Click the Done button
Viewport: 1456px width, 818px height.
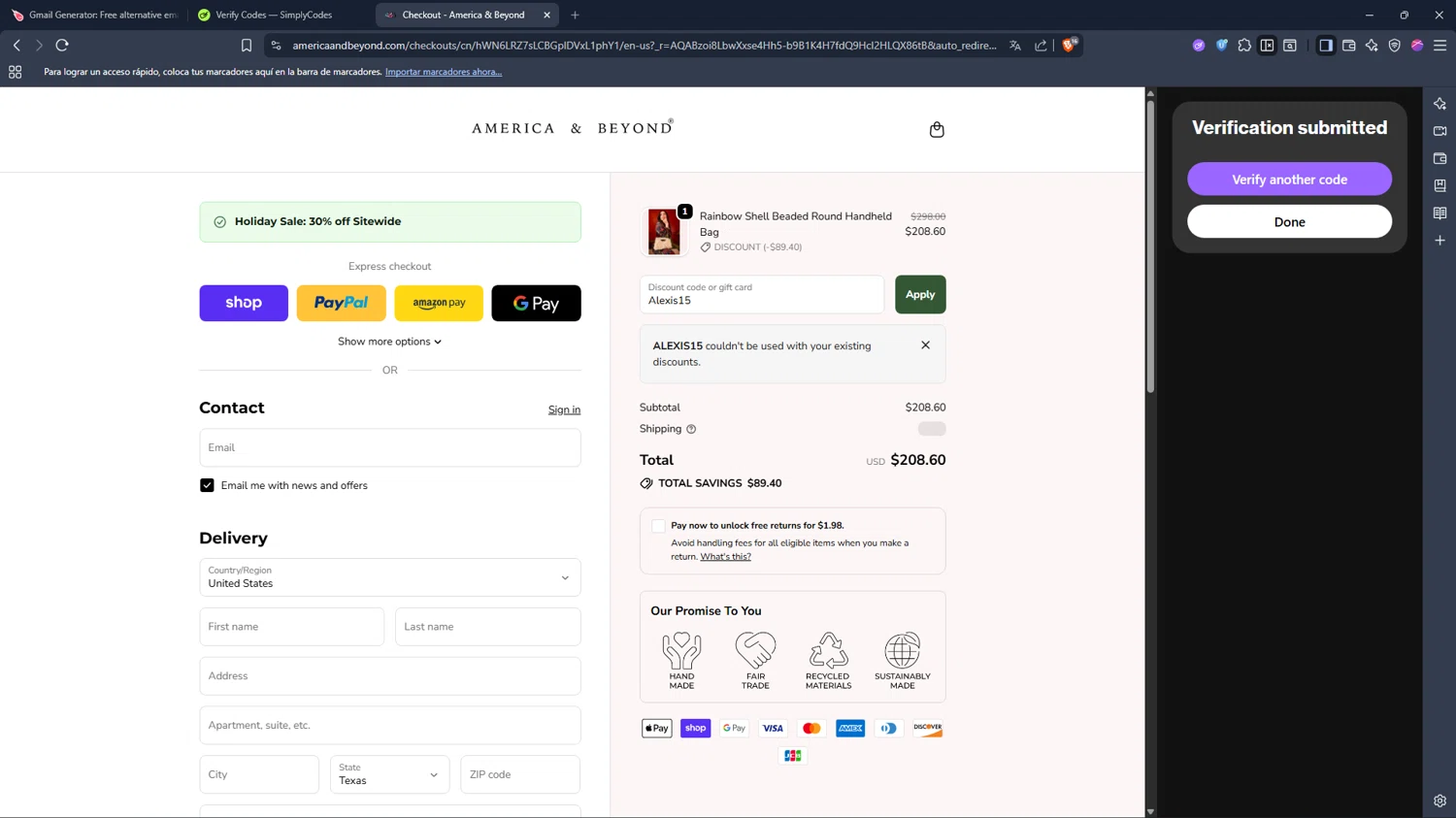tap(1289, 222)
